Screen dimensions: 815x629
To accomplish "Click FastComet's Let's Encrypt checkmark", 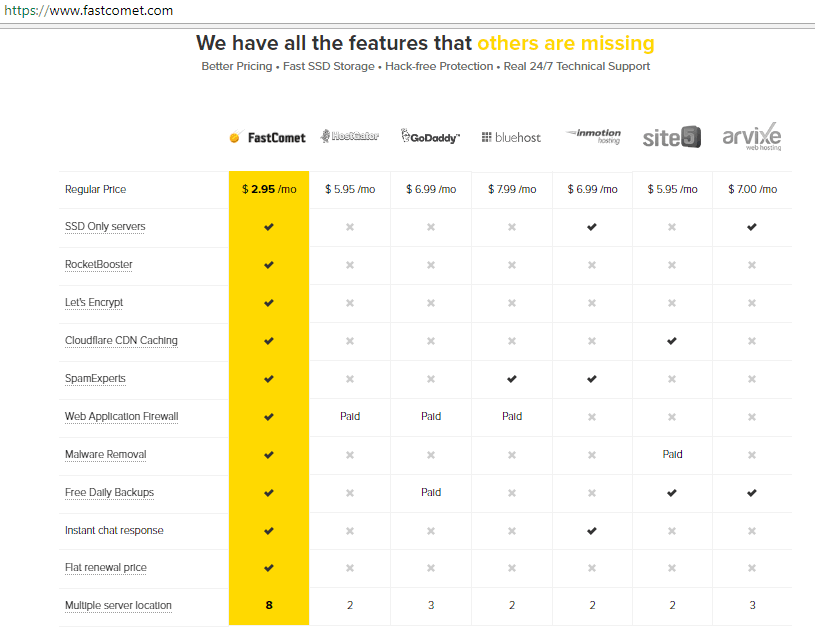I will point(269,303).
